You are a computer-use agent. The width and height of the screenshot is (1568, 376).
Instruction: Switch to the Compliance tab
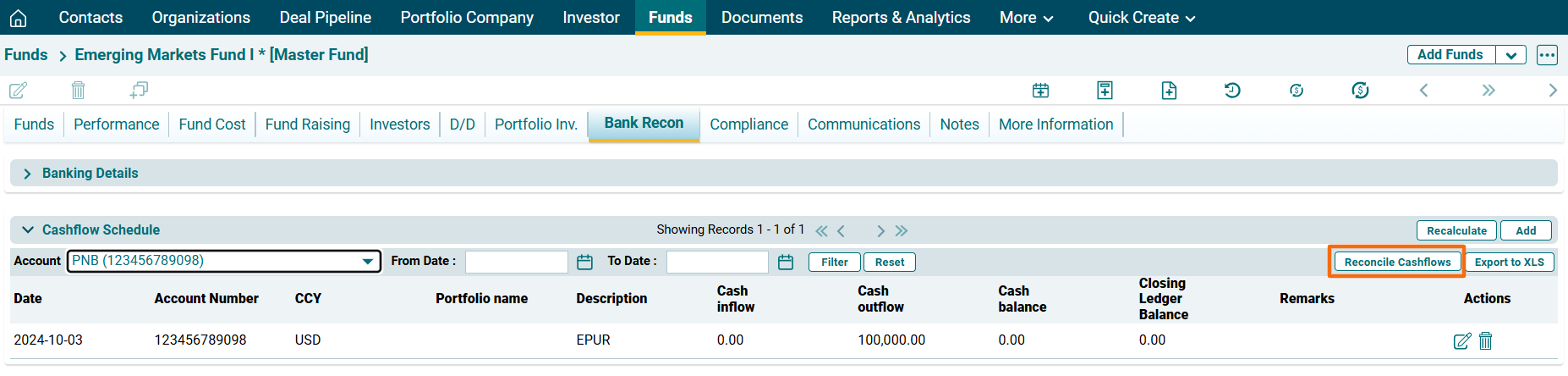[x=748, y=124]
